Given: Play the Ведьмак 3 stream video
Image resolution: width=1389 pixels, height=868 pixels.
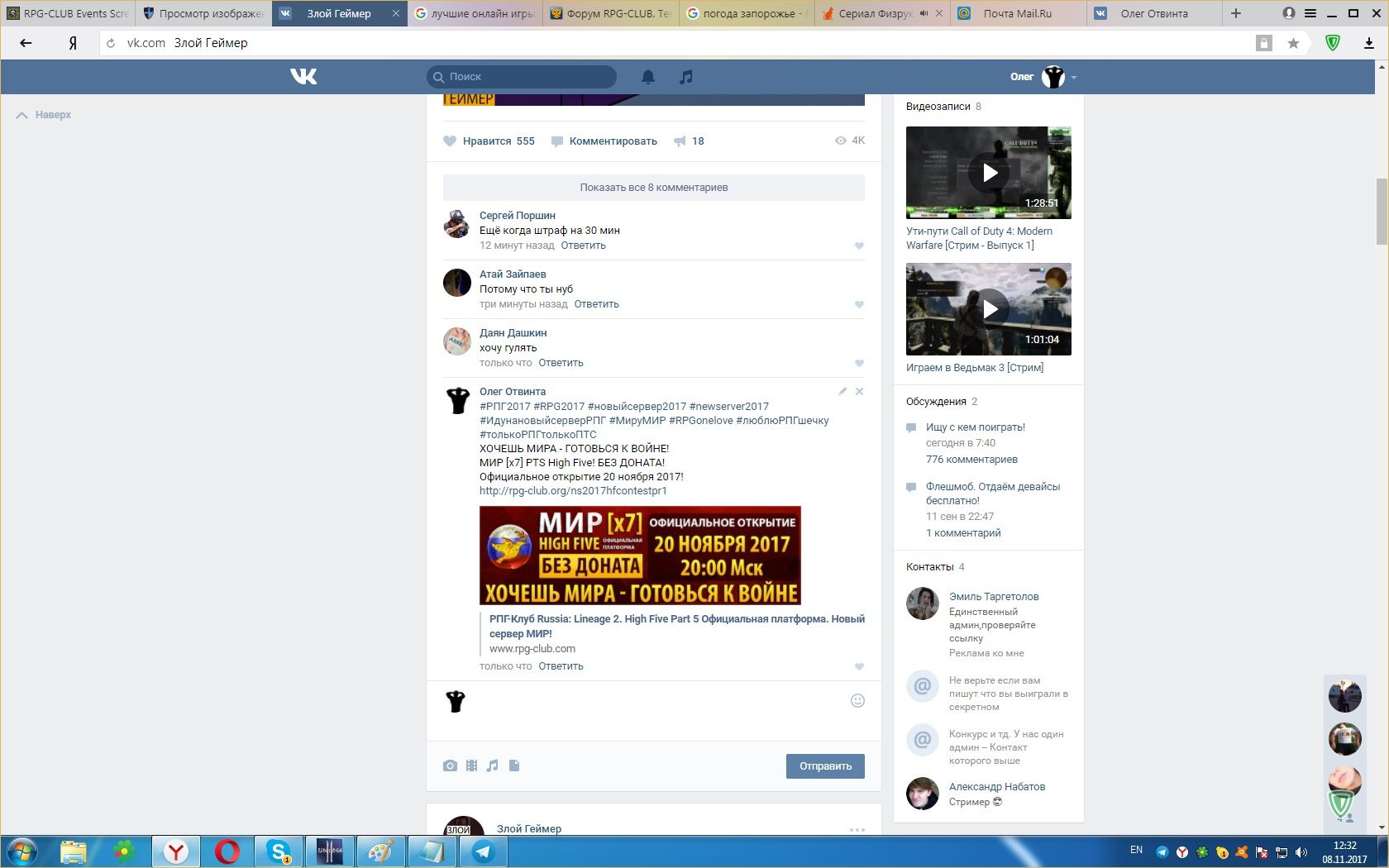Looking at the screenshot, I should (x=989, y=309).
